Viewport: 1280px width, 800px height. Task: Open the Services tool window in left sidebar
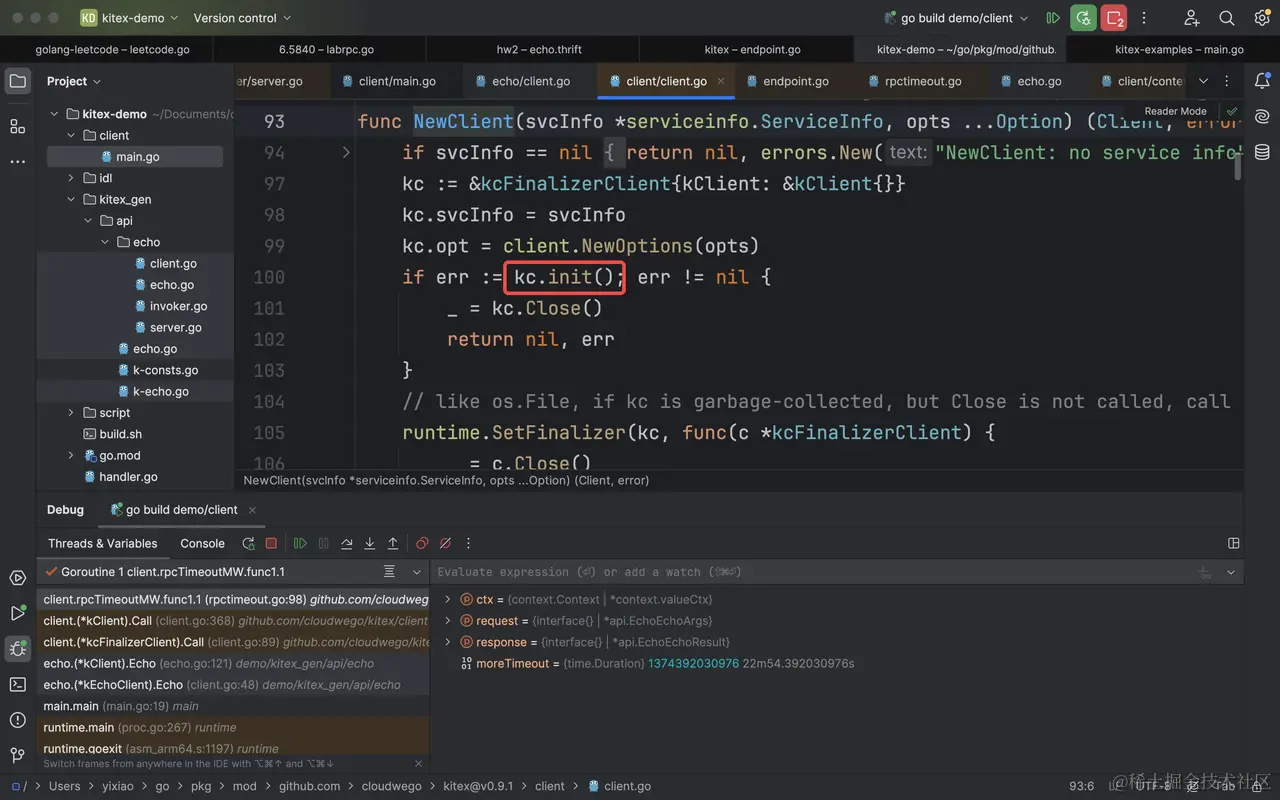(17, 578)
